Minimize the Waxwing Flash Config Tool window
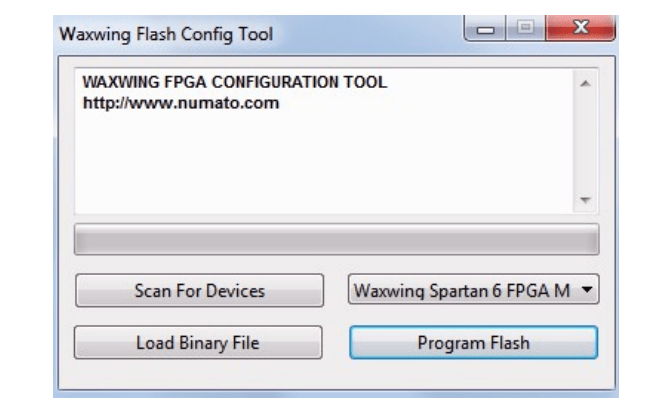This screenshot has height=407, width=664. [x=490, y=32]
